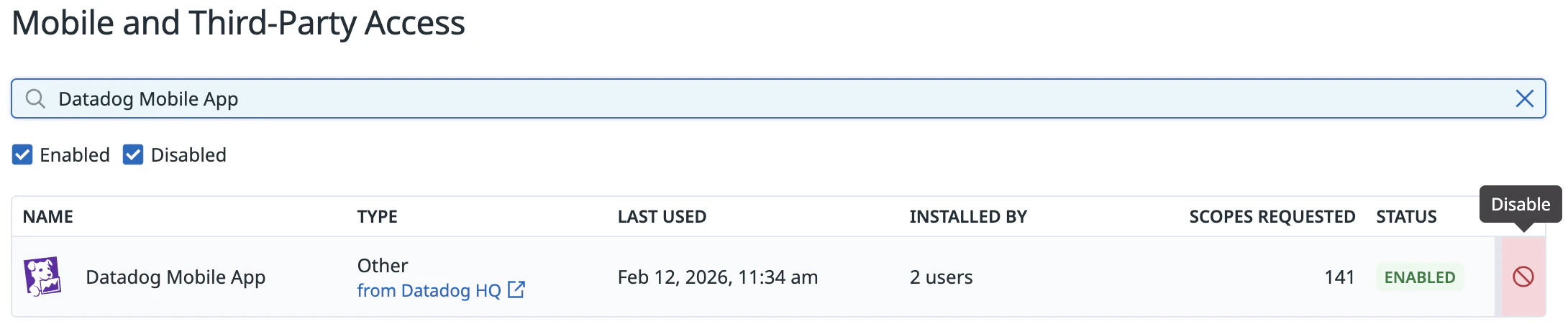Click the external link icon
Image resolution: width=1568 pixels, height=324 pixels.
click(x=516, y=290)
